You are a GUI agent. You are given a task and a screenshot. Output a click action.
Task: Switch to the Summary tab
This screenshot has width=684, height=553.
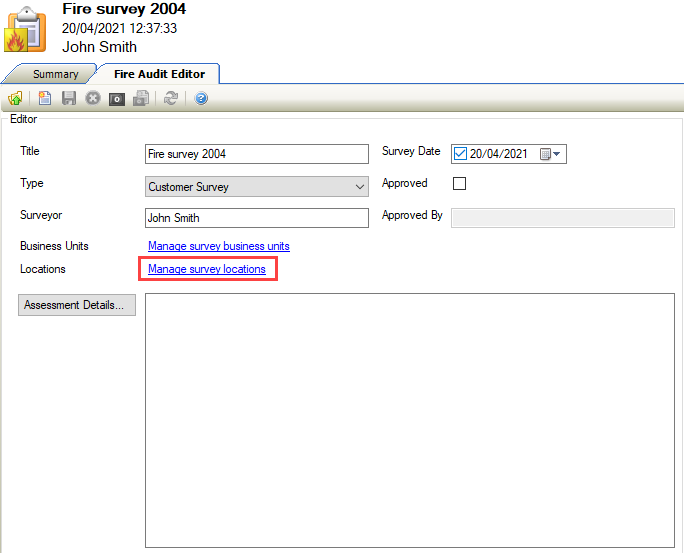click(x=55, y=74)
